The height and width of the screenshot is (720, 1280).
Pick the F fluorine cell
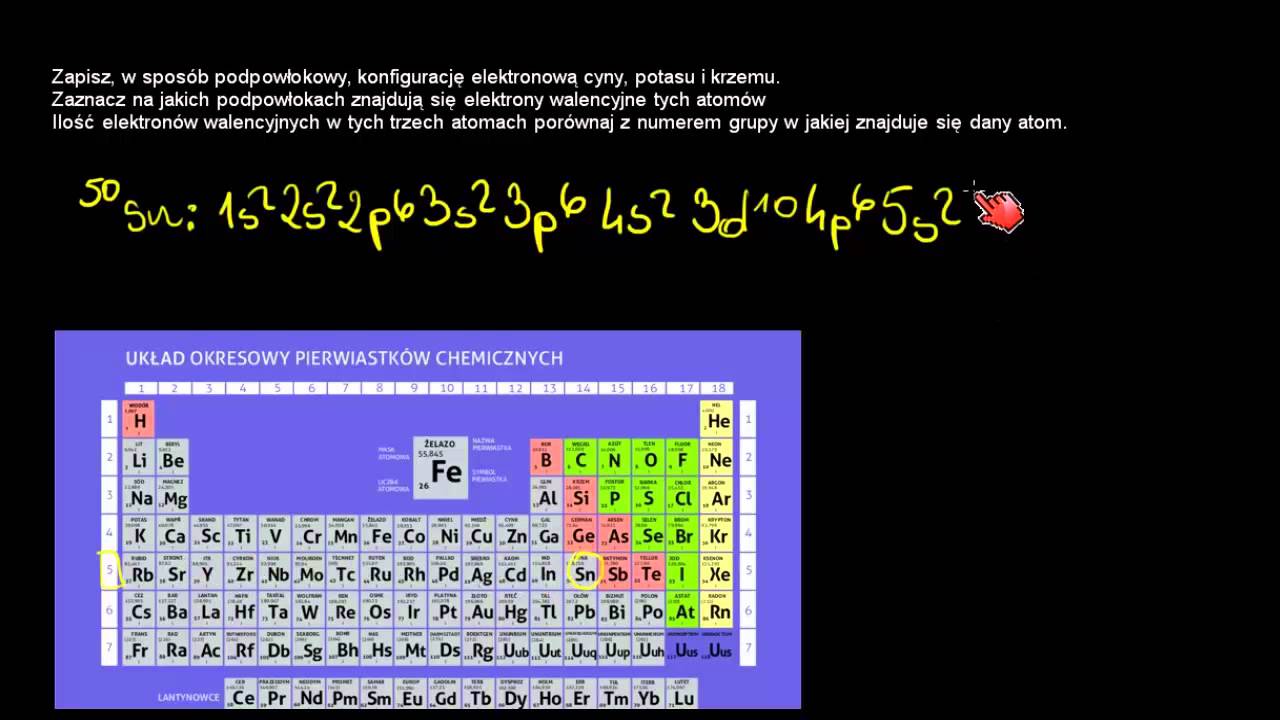point(684,457)
